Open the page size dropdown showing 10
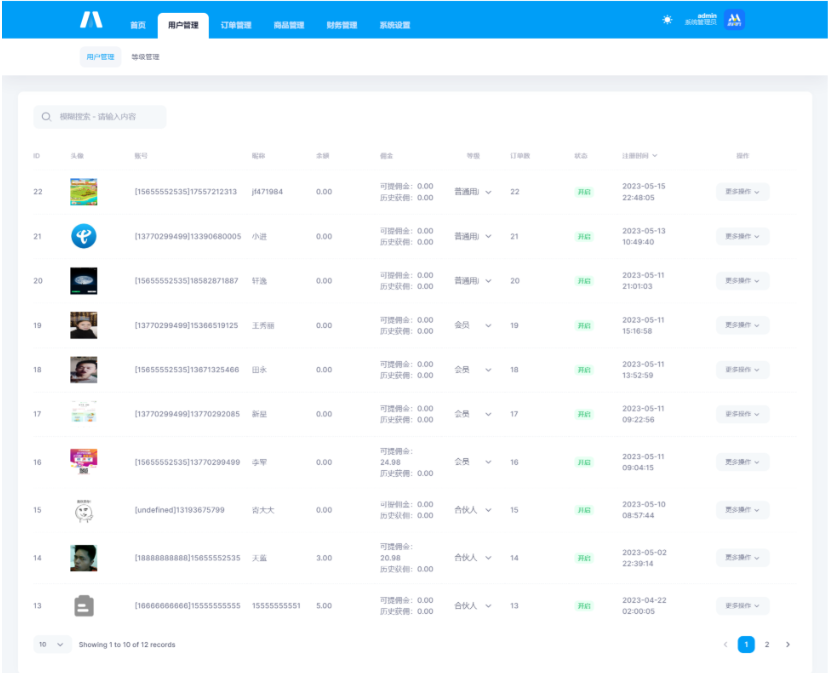Screen dimensions: 834x673 [x=52, y=645]
